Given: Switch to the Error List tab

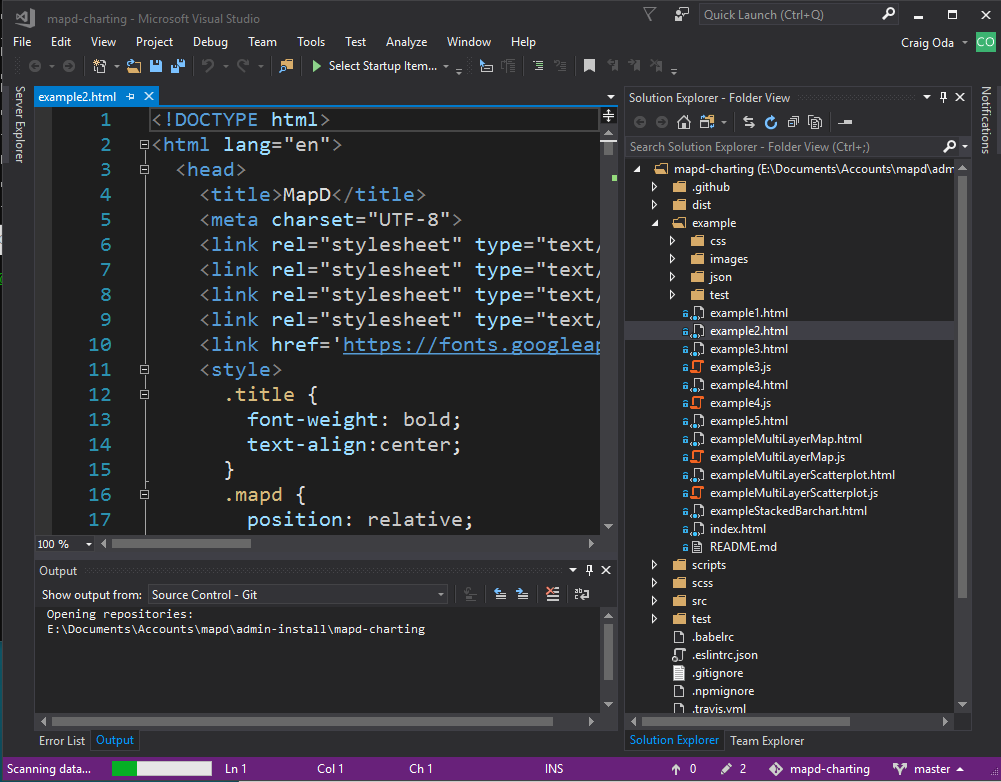Looking at the screenshot, I should point(61,741).
